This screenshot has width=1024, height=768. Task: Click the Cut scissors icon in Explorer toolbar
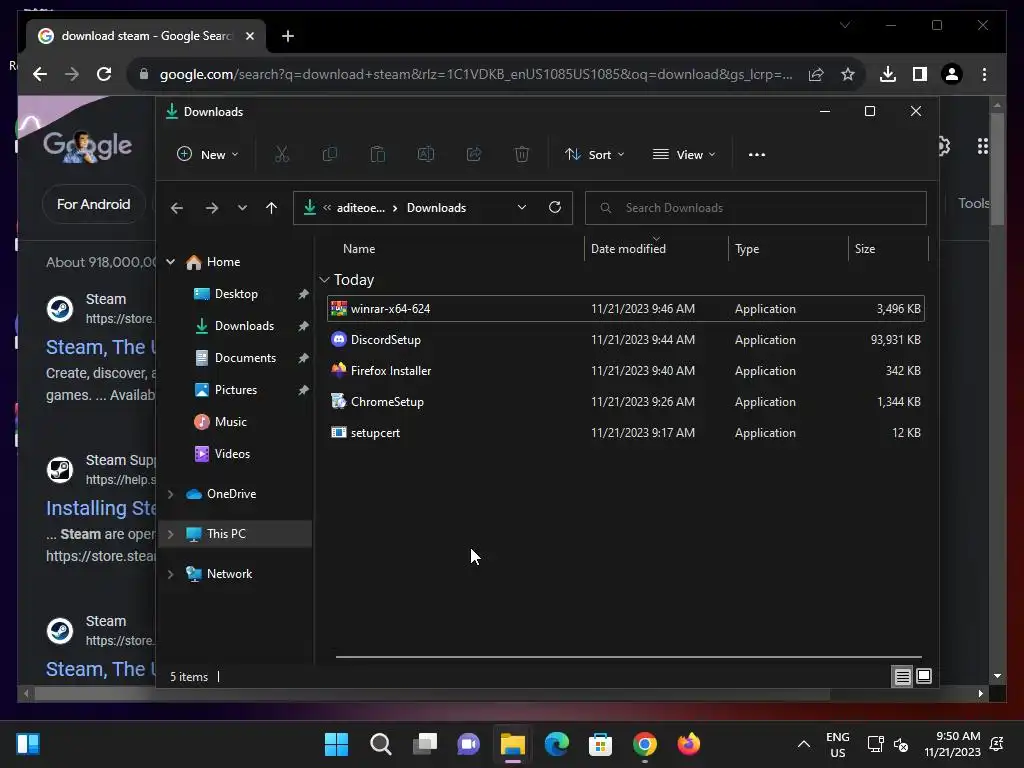click(x=281, y=155)
